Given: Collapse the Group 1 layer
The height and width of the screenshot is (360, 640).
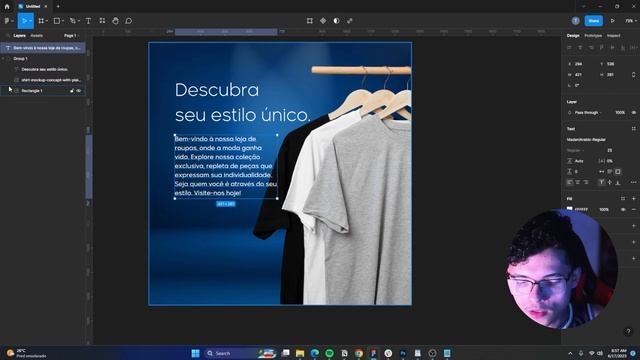Looking at the screenshot, I should point(4,59).
